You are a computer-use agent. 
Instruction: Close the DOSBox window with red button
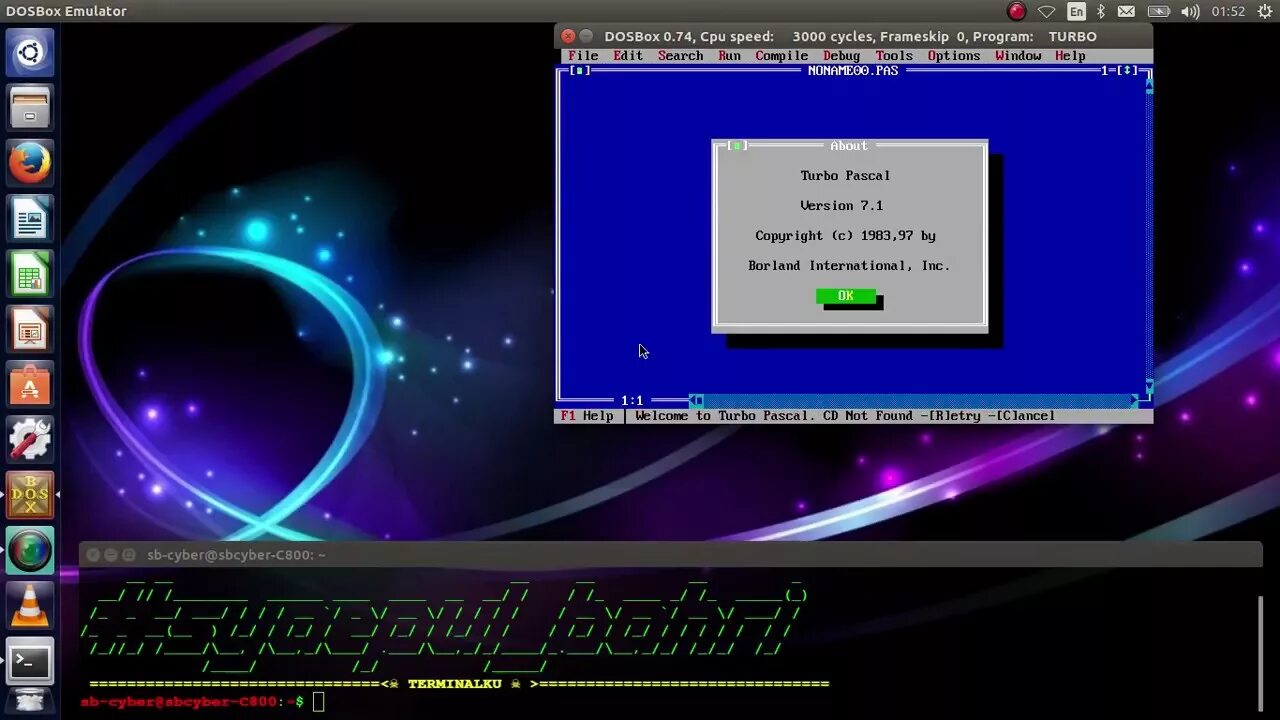[568, 36]
